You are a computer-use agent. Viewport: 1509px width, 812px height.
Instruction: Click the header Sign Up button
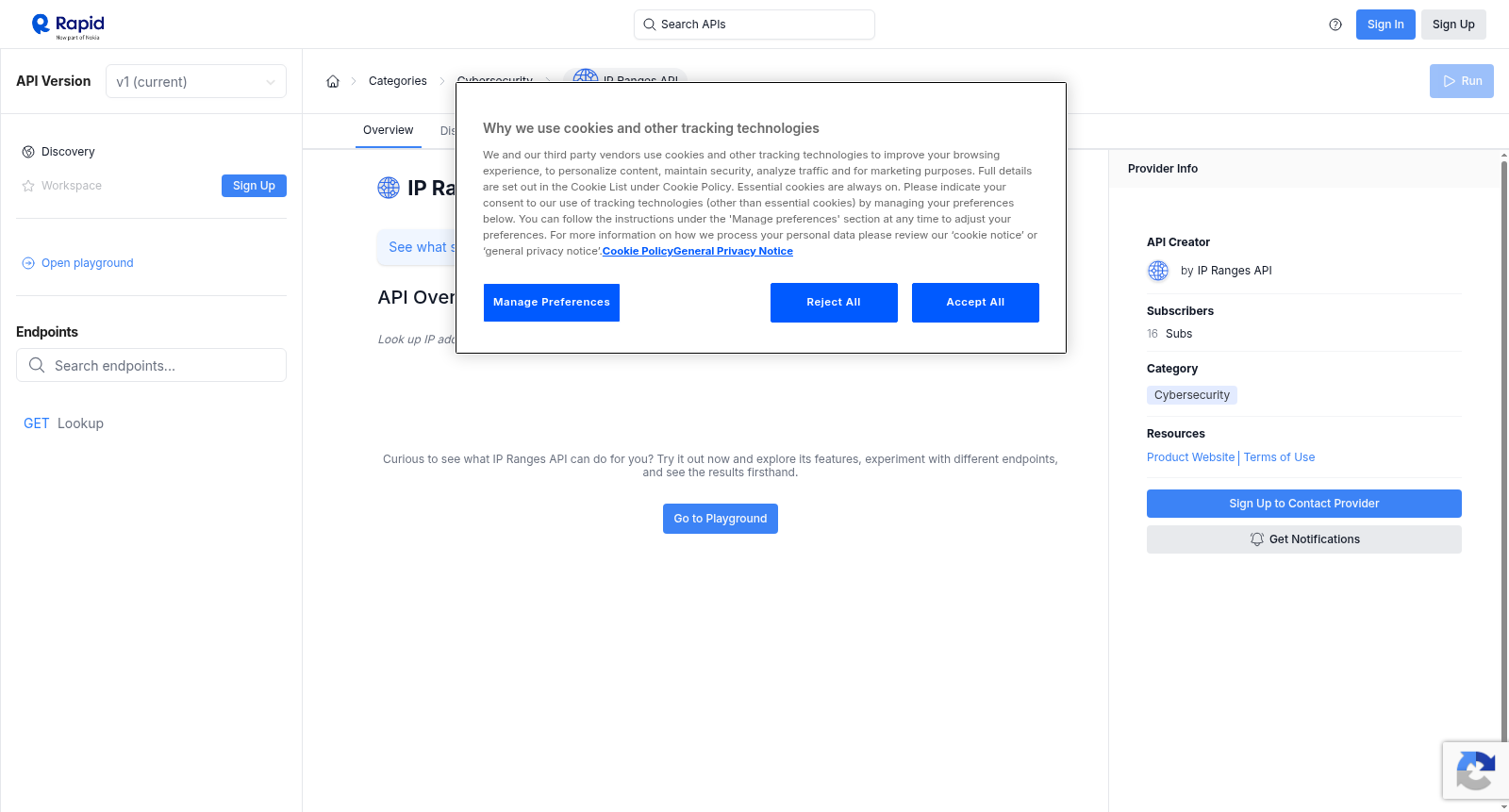1453,25
